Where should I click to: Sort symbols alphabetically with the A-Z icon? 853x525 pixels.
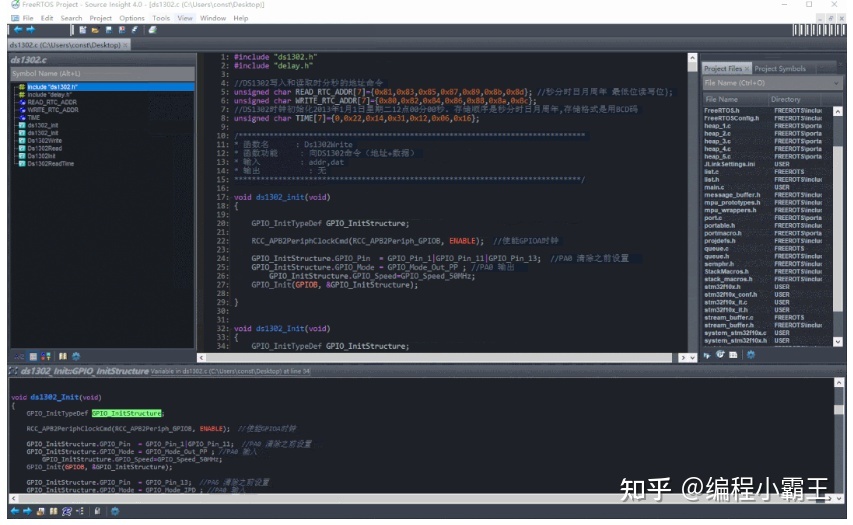[x=19, y=356]
